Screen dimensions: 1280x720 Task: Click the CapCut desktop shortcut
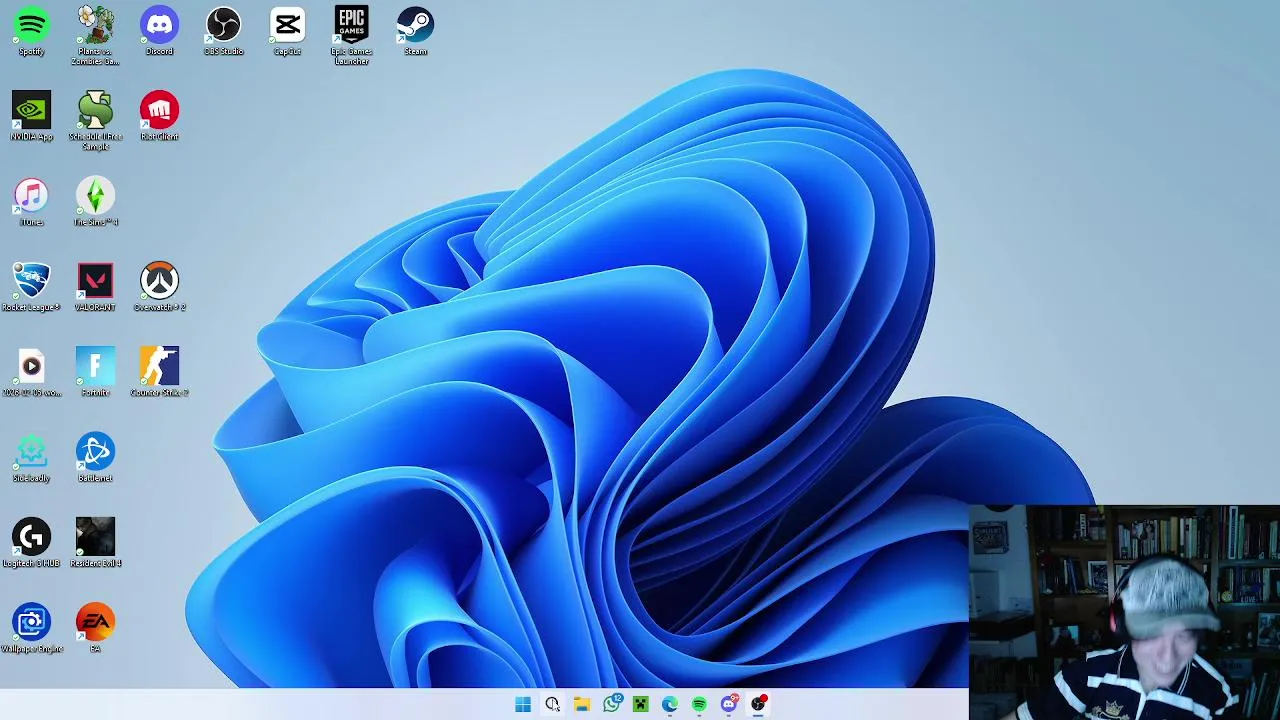point(287,31)
